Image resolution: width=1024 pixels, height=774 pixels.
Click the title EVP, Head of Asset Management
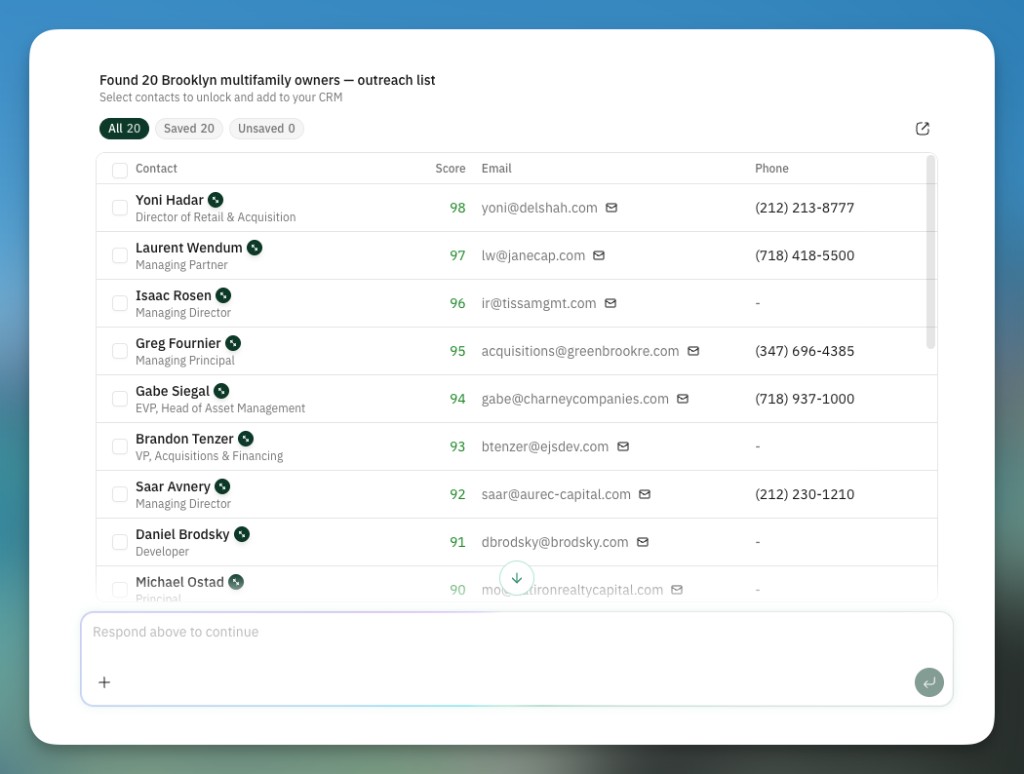pos(220,408)
